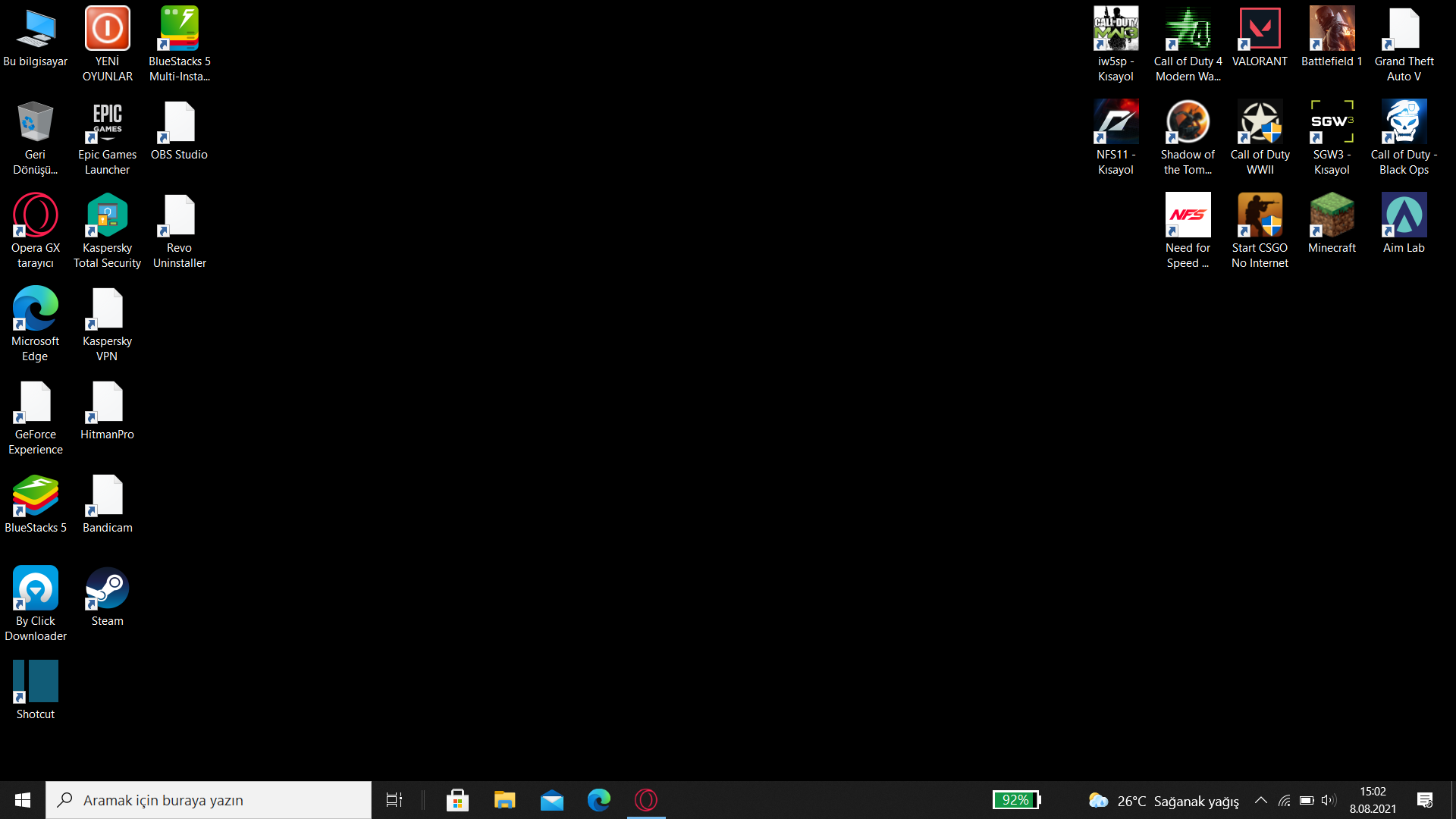The image size is (1456, 819).
Task: Open File Explorer from the taskbar
Action: click(x=504, y=800)
